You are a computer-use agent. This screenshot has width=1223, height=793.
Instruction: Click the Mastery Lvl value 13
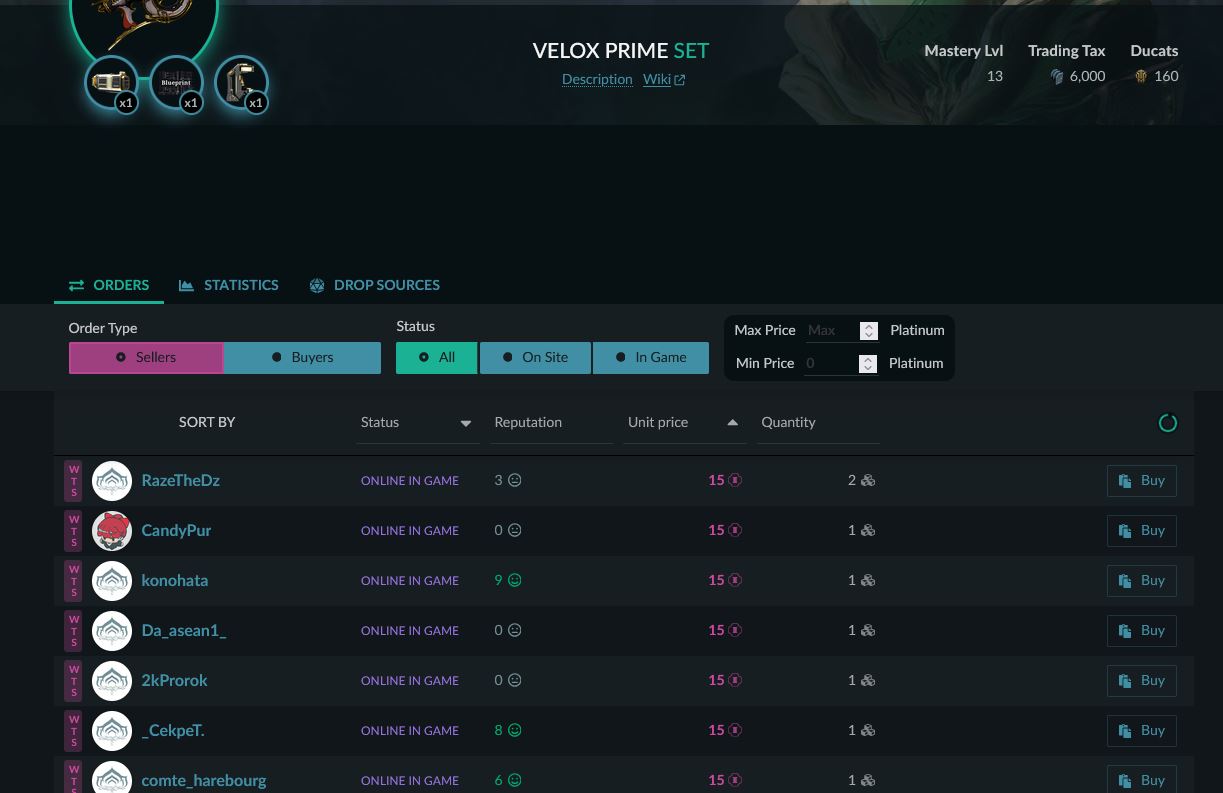click(994, 76)
